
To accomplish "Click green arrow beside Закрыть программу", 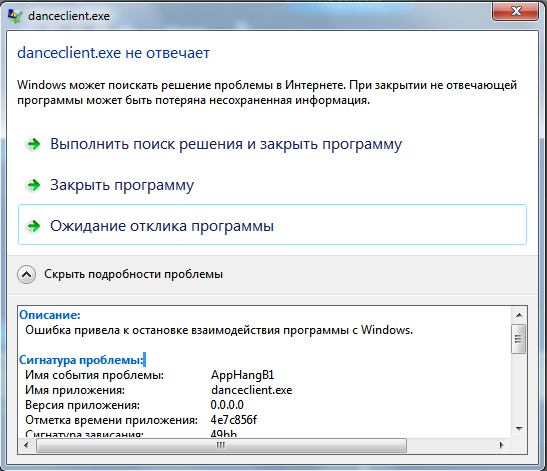I will [34, 185].
